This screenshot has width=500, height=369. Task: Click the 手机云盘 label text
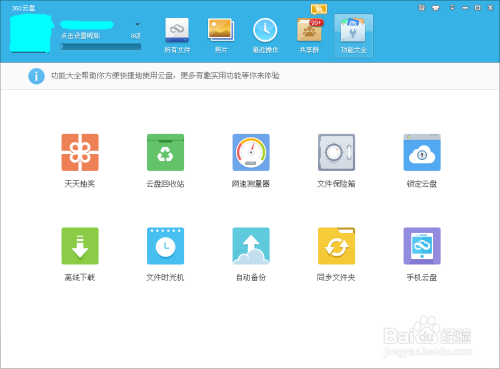pyautogui.click(x=422, y=277)
